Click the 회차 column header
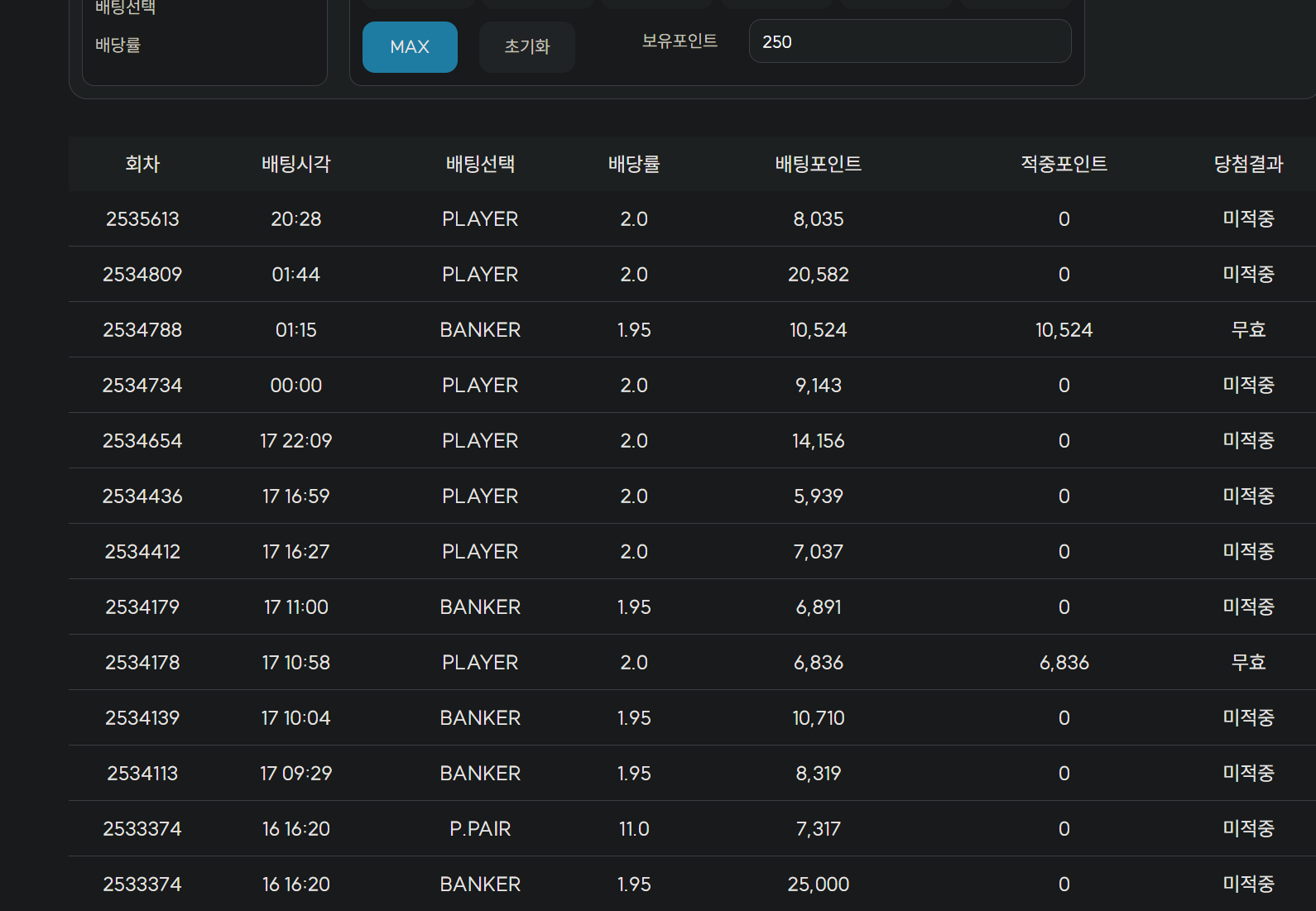Screen dimensions: 1316x911 coord(142,164)
